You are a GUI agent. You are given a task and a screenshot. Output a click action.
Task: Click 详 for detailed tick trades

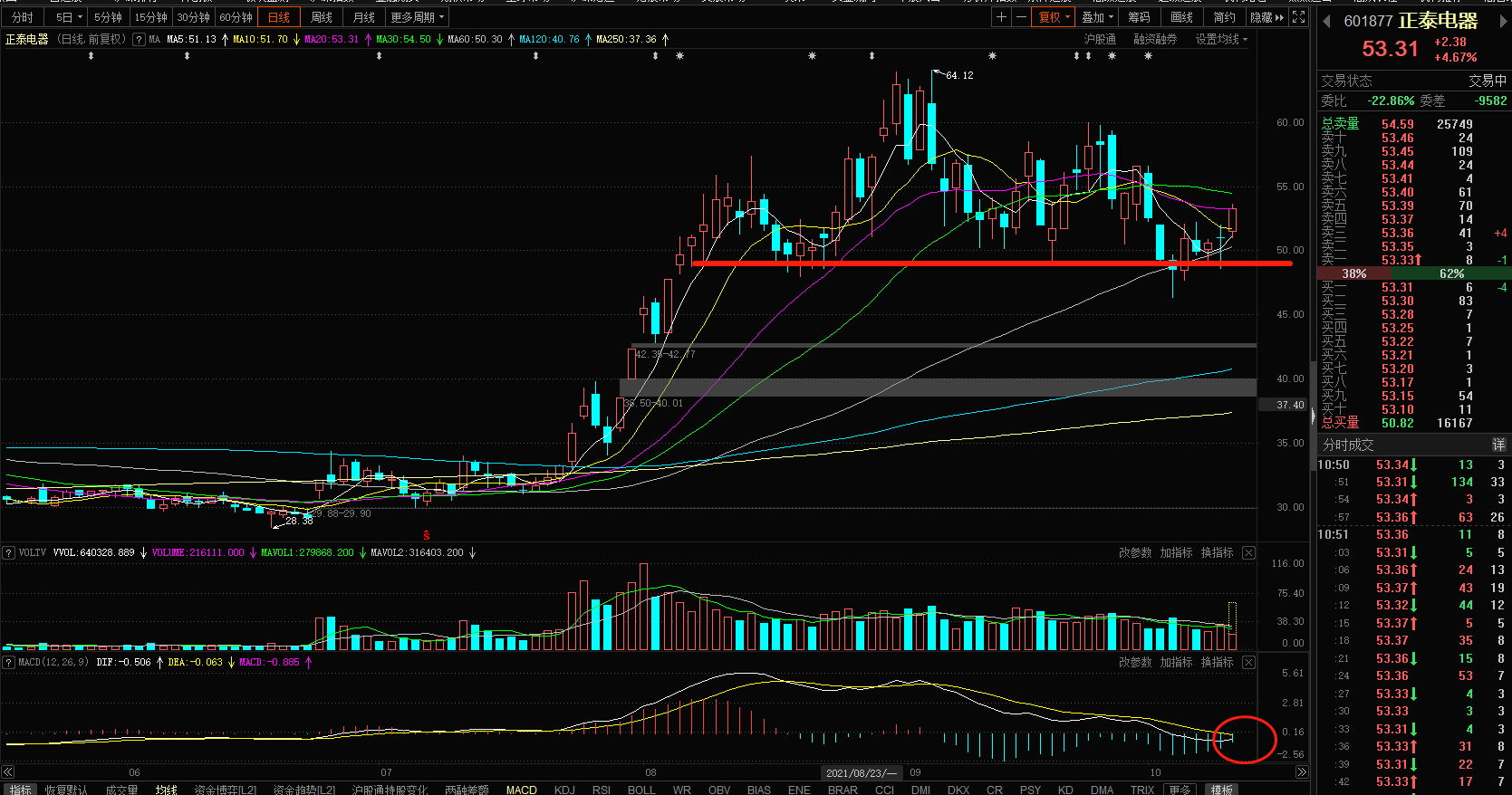click(x=1498, y=445)
